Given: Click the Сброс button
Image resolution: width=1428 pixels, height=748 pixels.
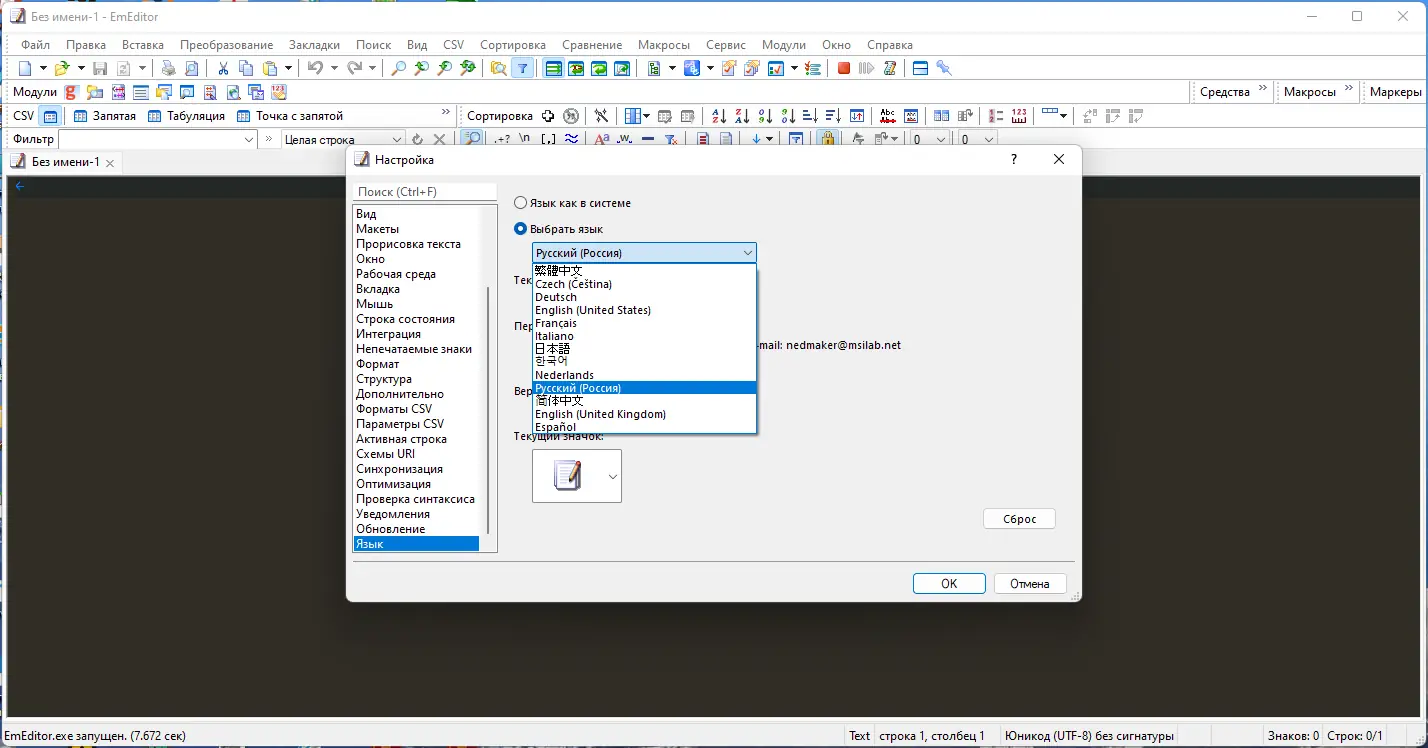Looking at the screenshot, I should click(1019, 519).
